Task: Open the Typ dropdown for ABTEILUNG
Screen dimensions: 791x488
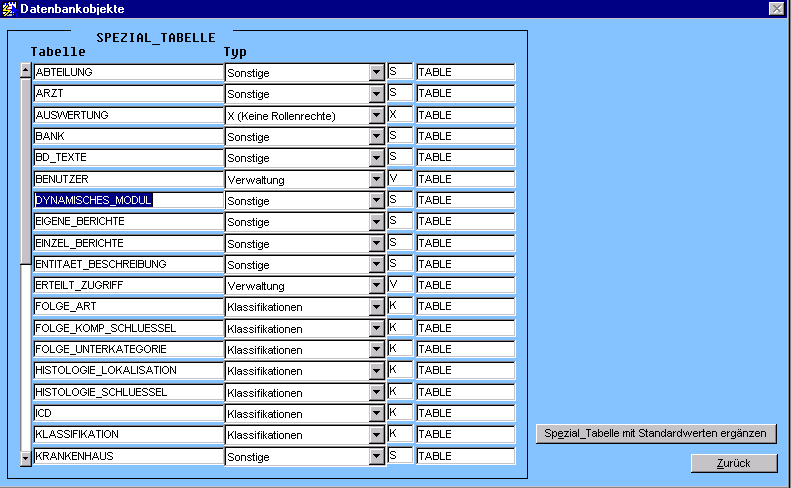Action: [377, 72]
